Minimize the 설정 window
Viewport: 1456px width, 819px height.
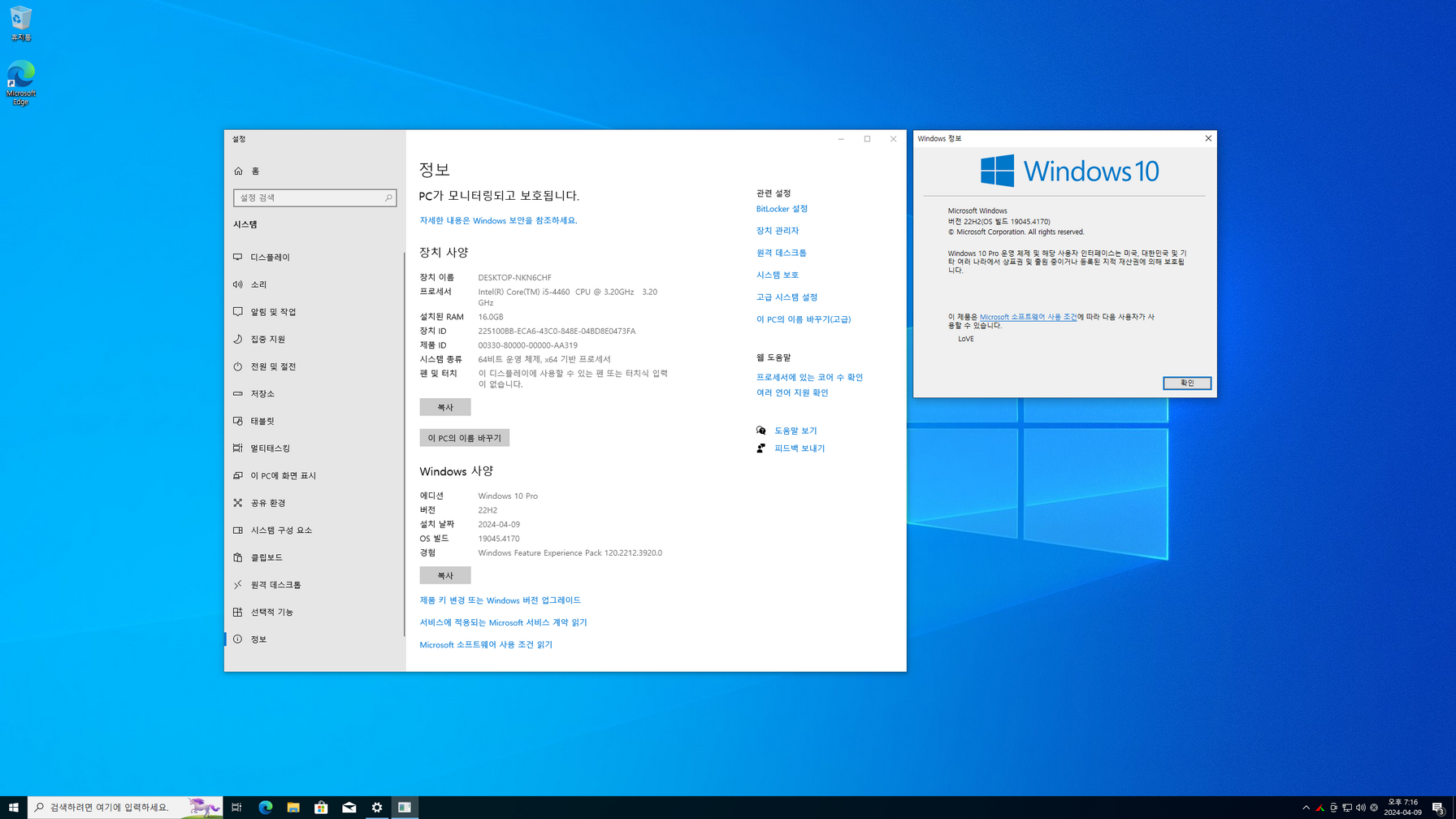841,139
